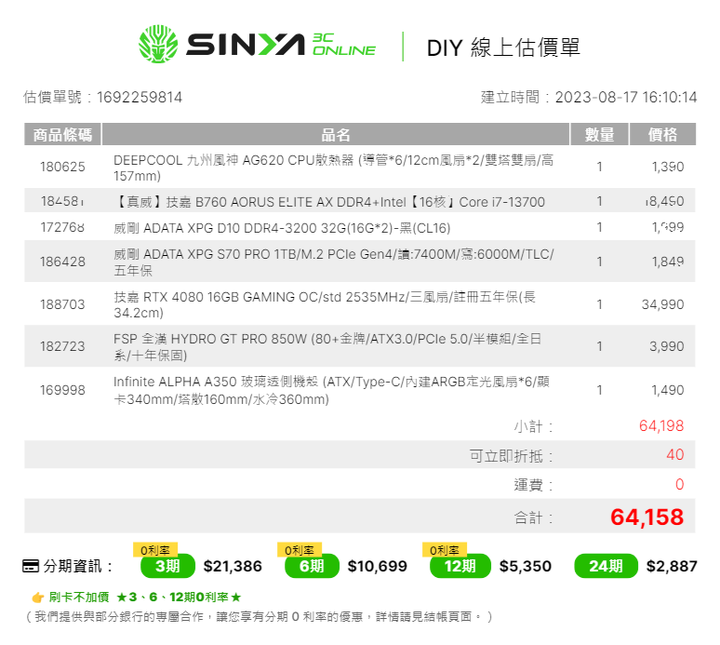The image size is (720, 645).
Task: Click the ADATA XPG S70 PRO 1TB product name
Action: pos(334,262)
